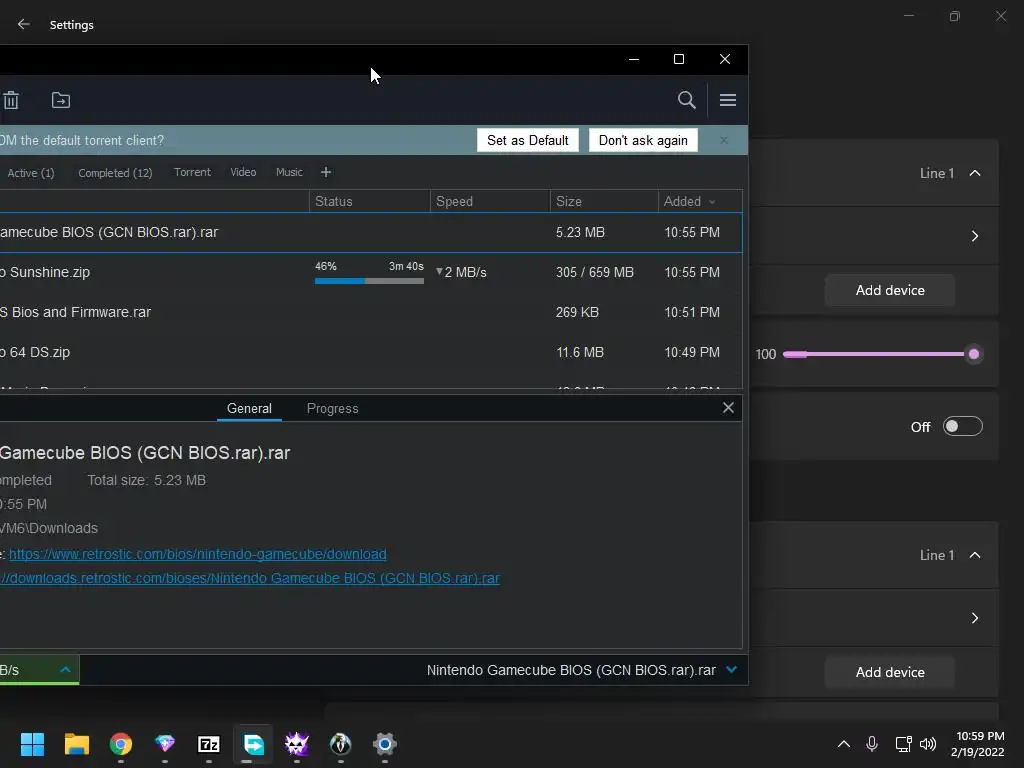Click the lower Add device button

pos(889,673)
